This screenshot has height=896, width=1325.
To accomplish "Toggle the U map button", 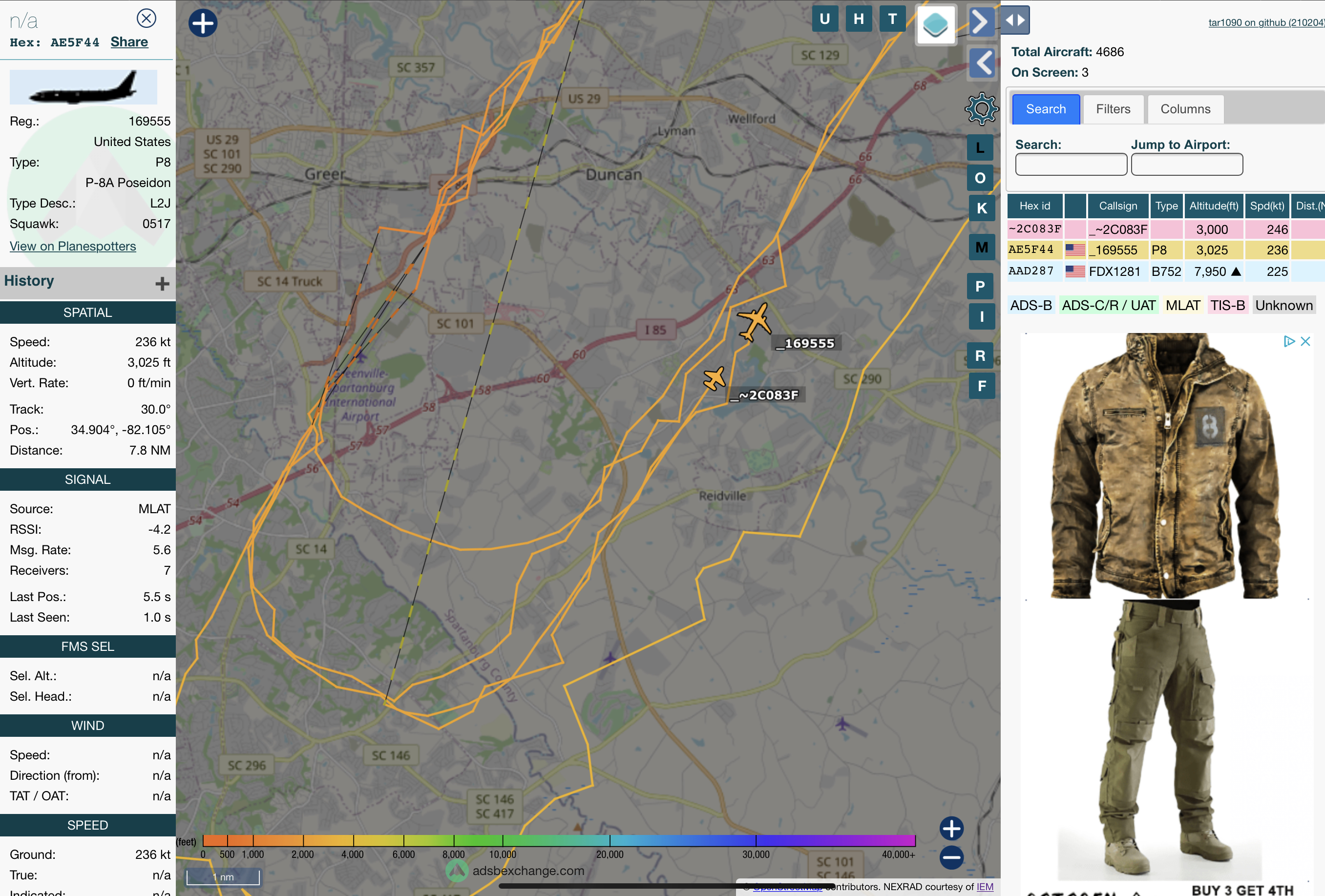I will 825,19.
